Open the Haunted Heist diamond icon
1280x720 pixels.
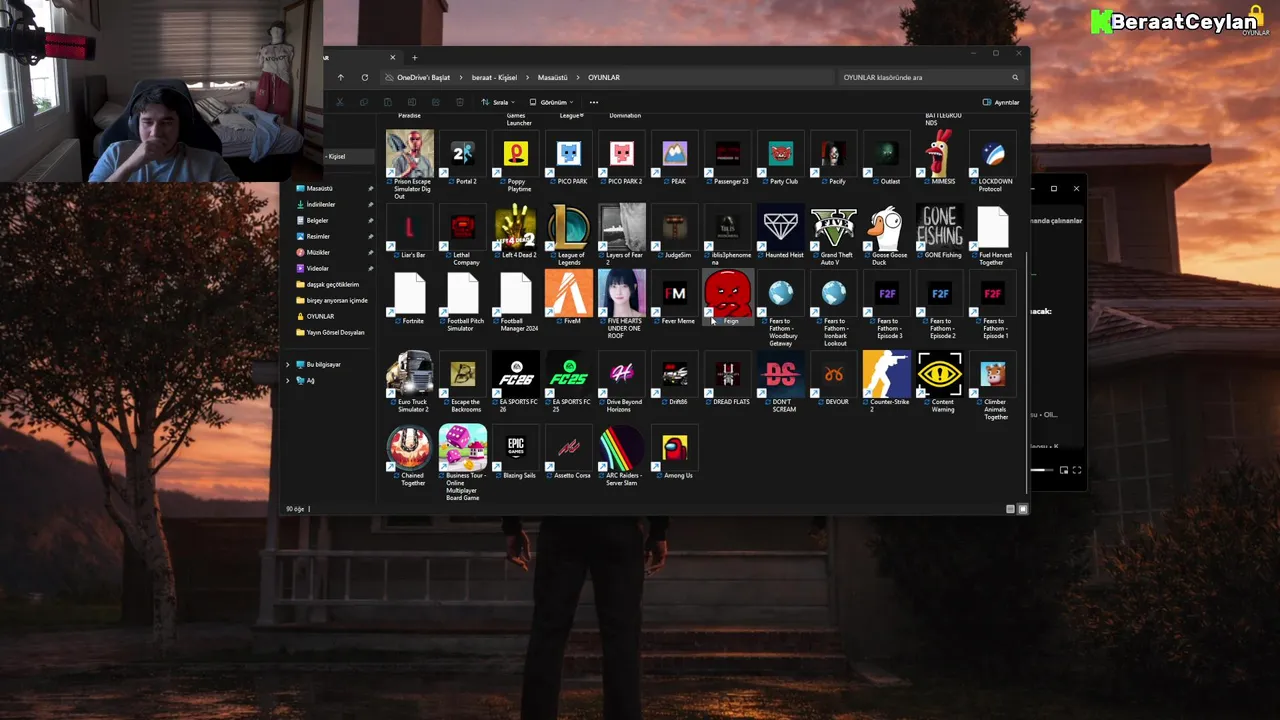(781, 231)
